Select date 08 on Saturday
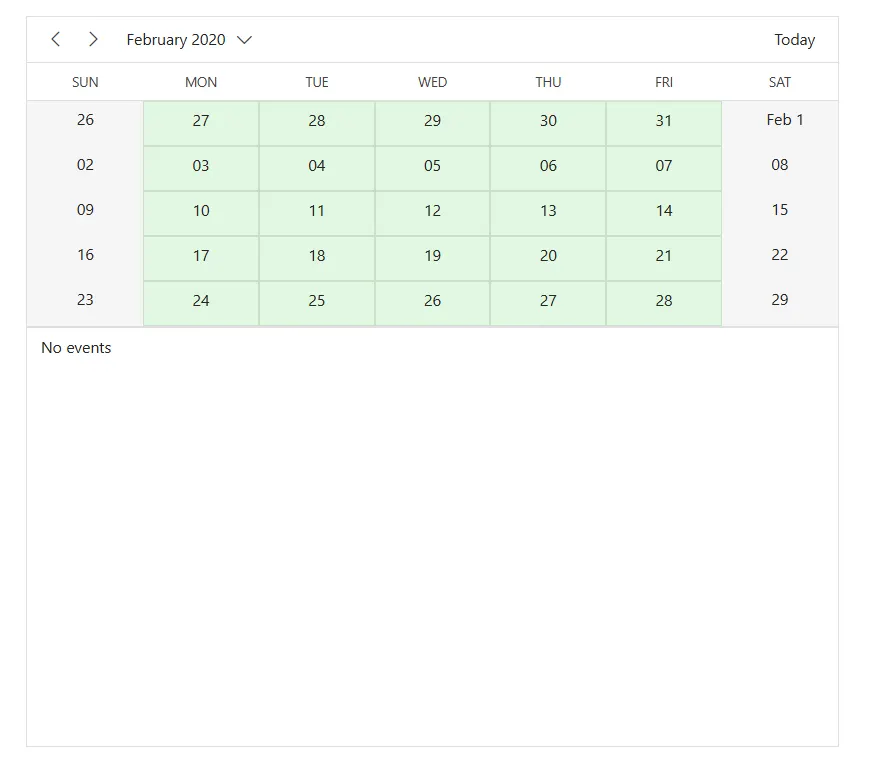This screenshot has height=768, width=870. (x=780, y=168)
